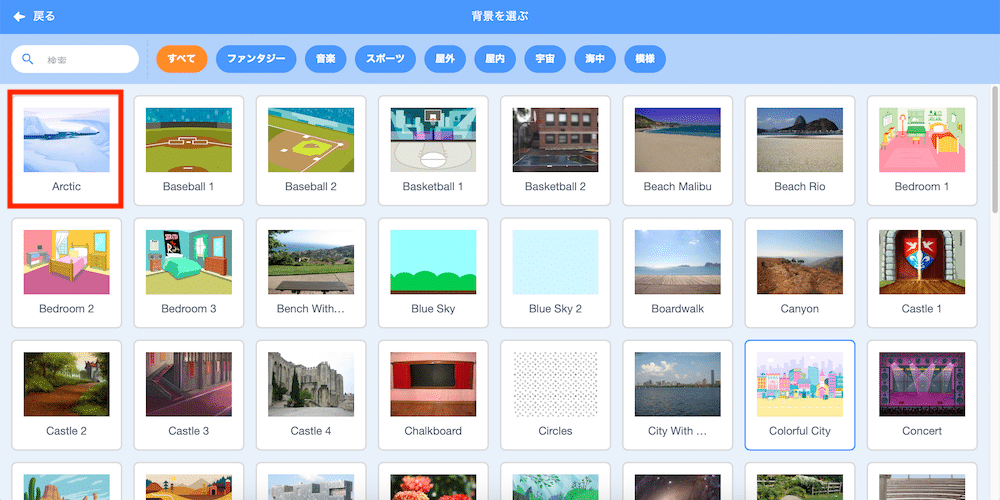
Task: Choose the Blue Sky backdrop
Action: click(433, 273)
